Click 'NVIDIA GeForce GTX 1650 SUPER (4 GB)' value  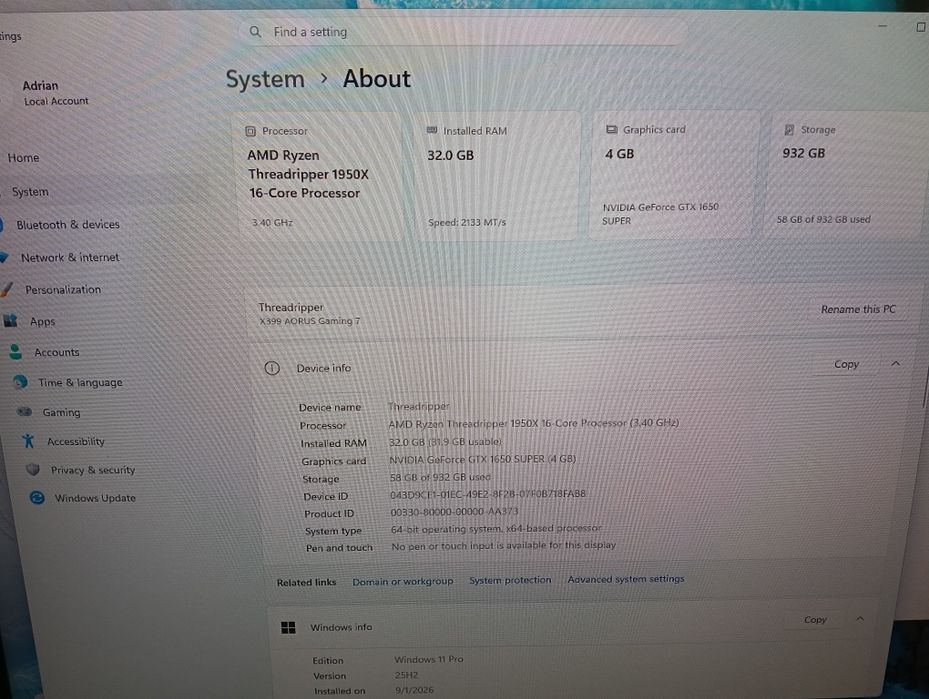482,459
